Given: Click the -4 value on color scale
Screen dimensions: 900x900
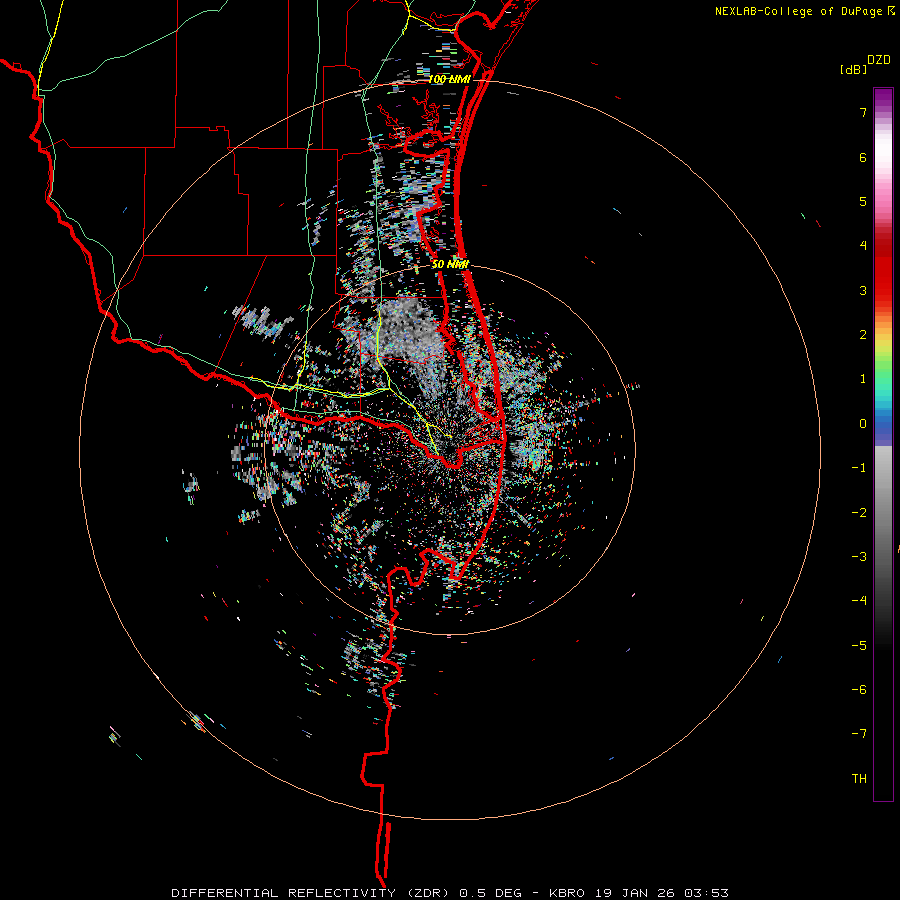Looking at the screenshot, I should click(859, 601).
